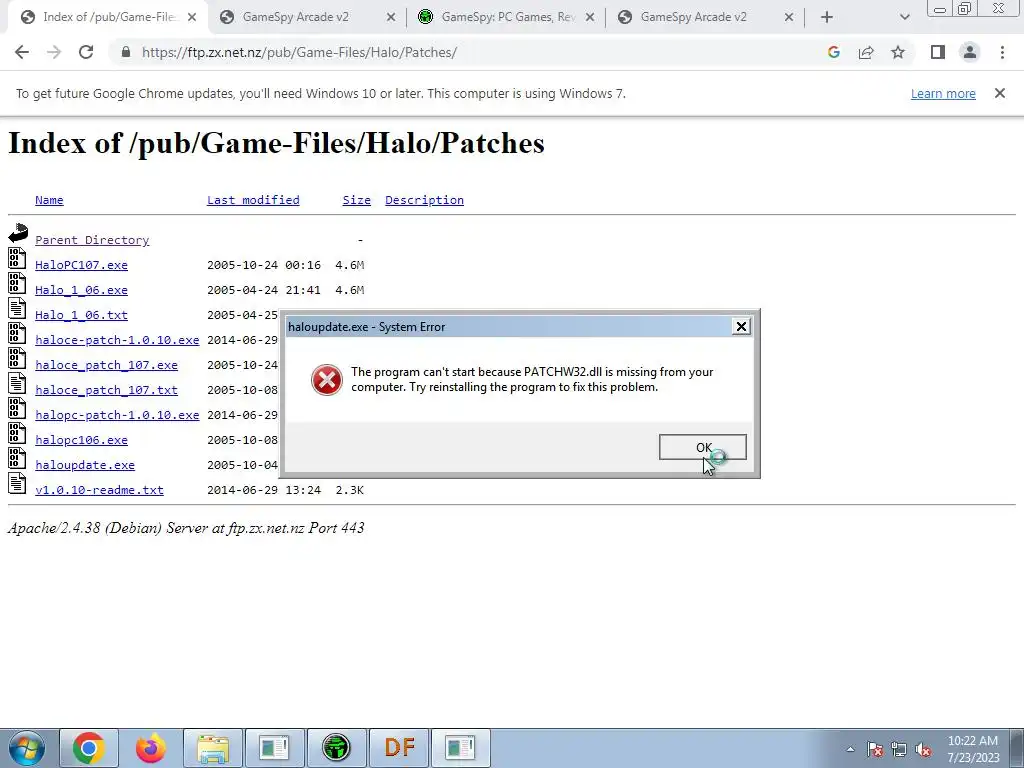
Task: Switch to the last GameSpy Arcade v2 tab
Action: pos(705,17)
